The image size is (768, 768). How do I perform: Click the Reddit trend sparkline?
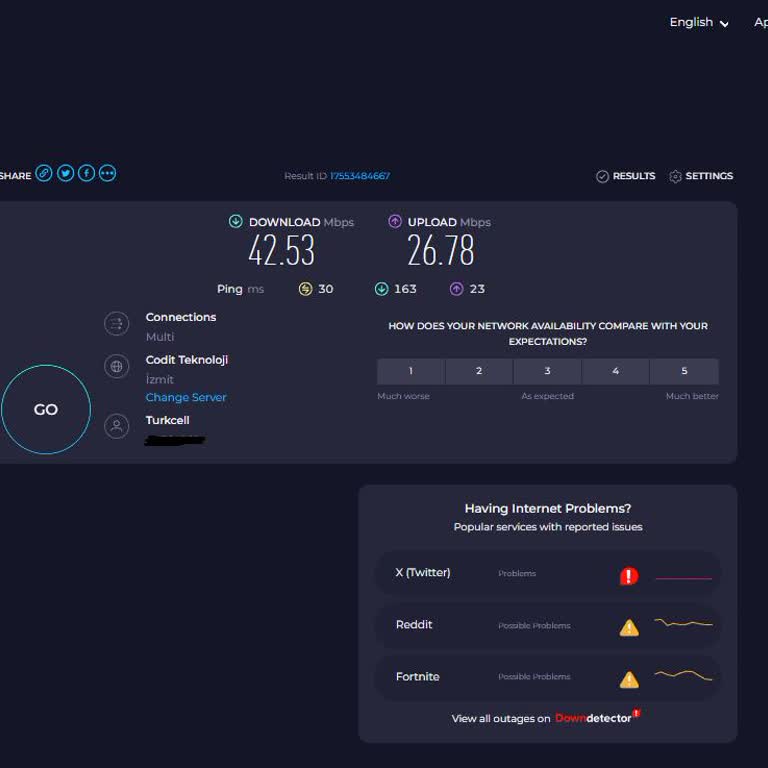(x=684, y=624)
